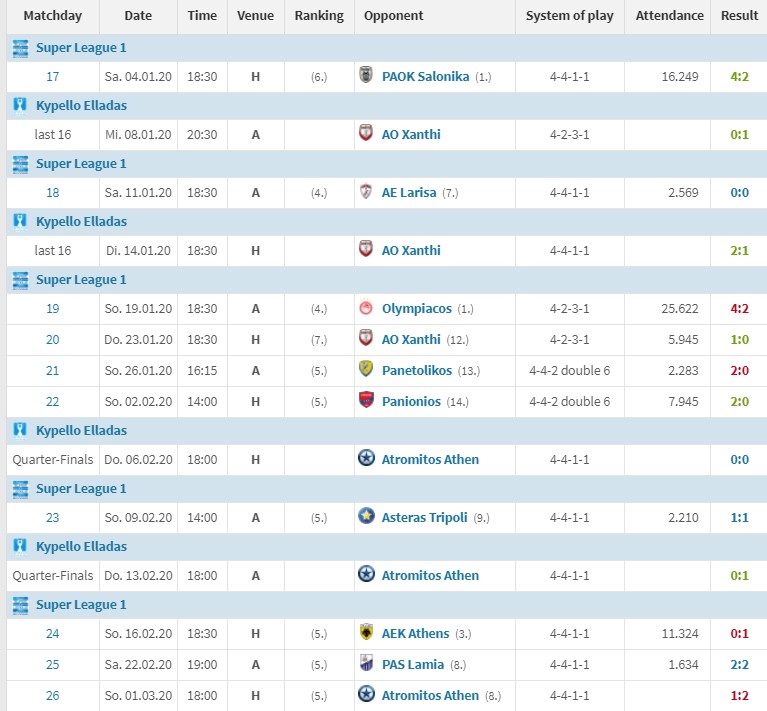Click Kypello Elladas cup icon above 13.02.20 match

tap(20, 546)
